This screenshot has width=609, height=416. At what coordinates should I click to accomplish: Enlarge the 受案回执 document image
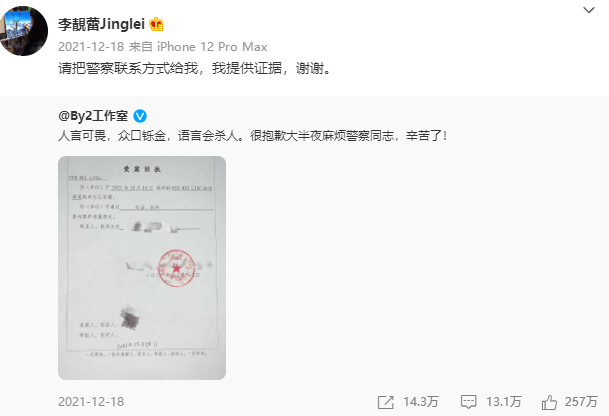coord(142,268)
